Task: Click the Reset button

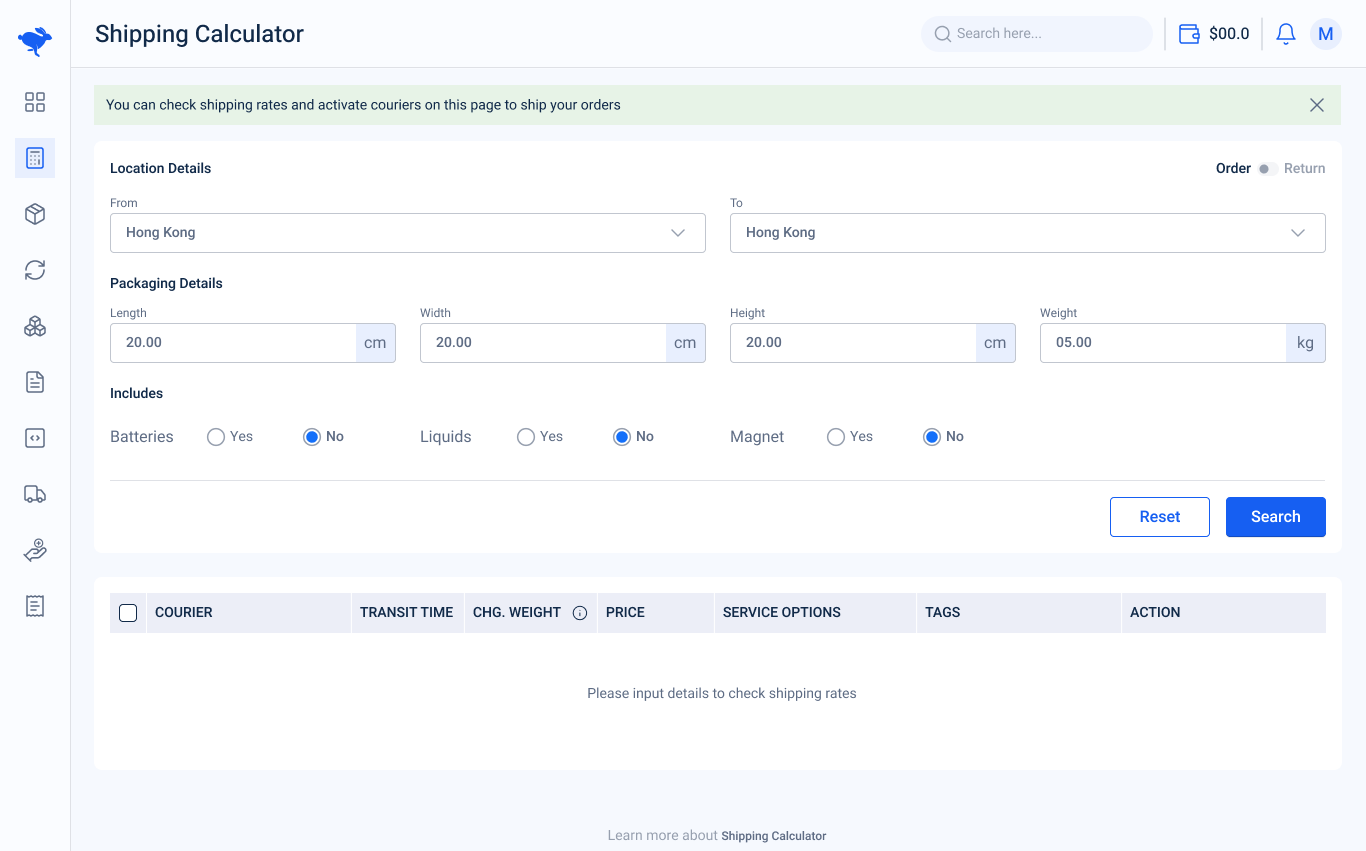Action: click(x=1159, y=517)
